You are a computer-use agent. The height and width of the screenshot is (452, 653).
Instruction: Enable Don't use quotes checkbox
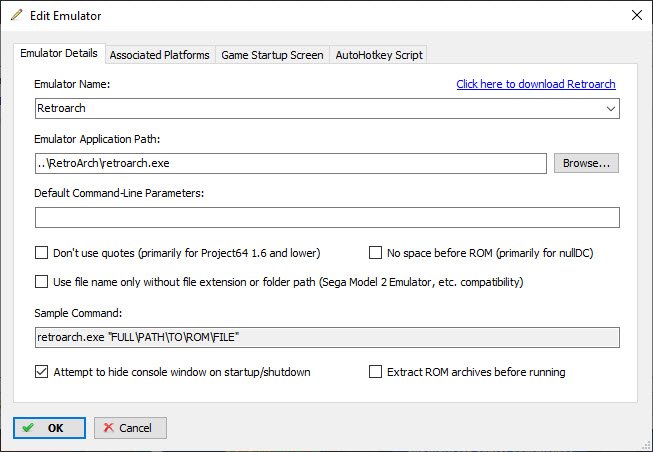[41, 253]
